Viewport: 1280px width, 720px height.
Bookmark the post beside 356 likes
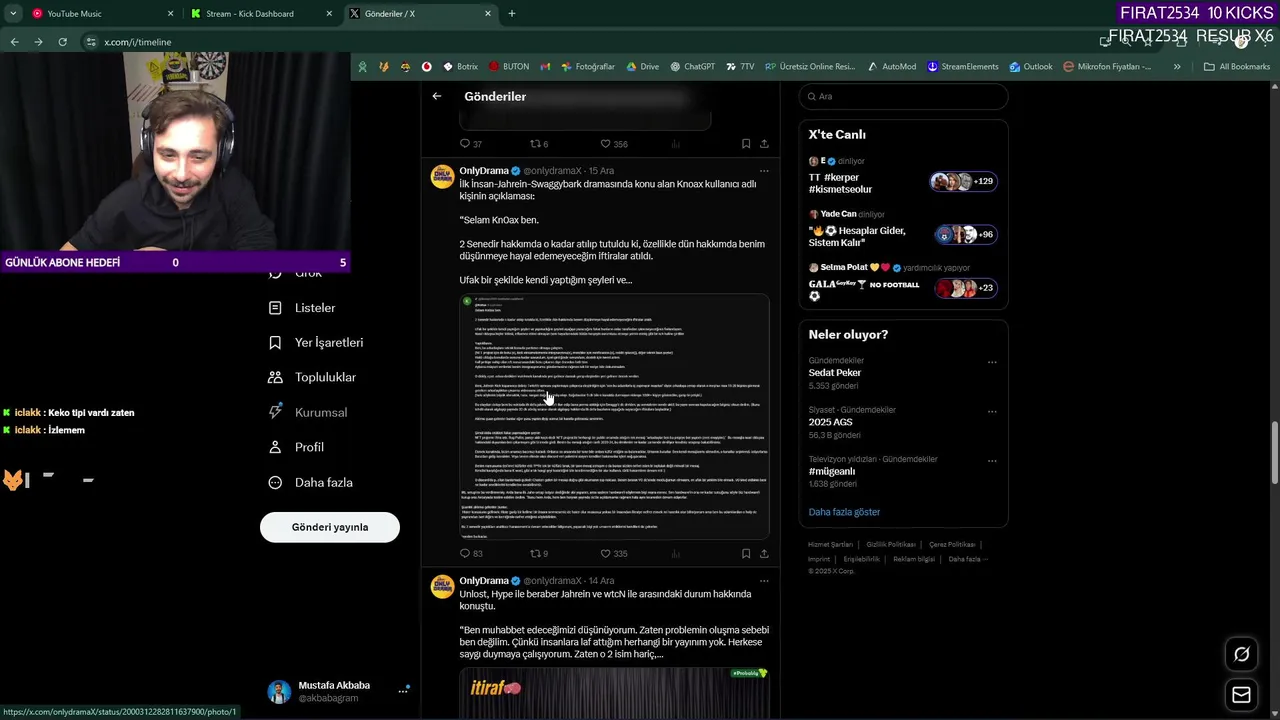click(x=746, y=144)
